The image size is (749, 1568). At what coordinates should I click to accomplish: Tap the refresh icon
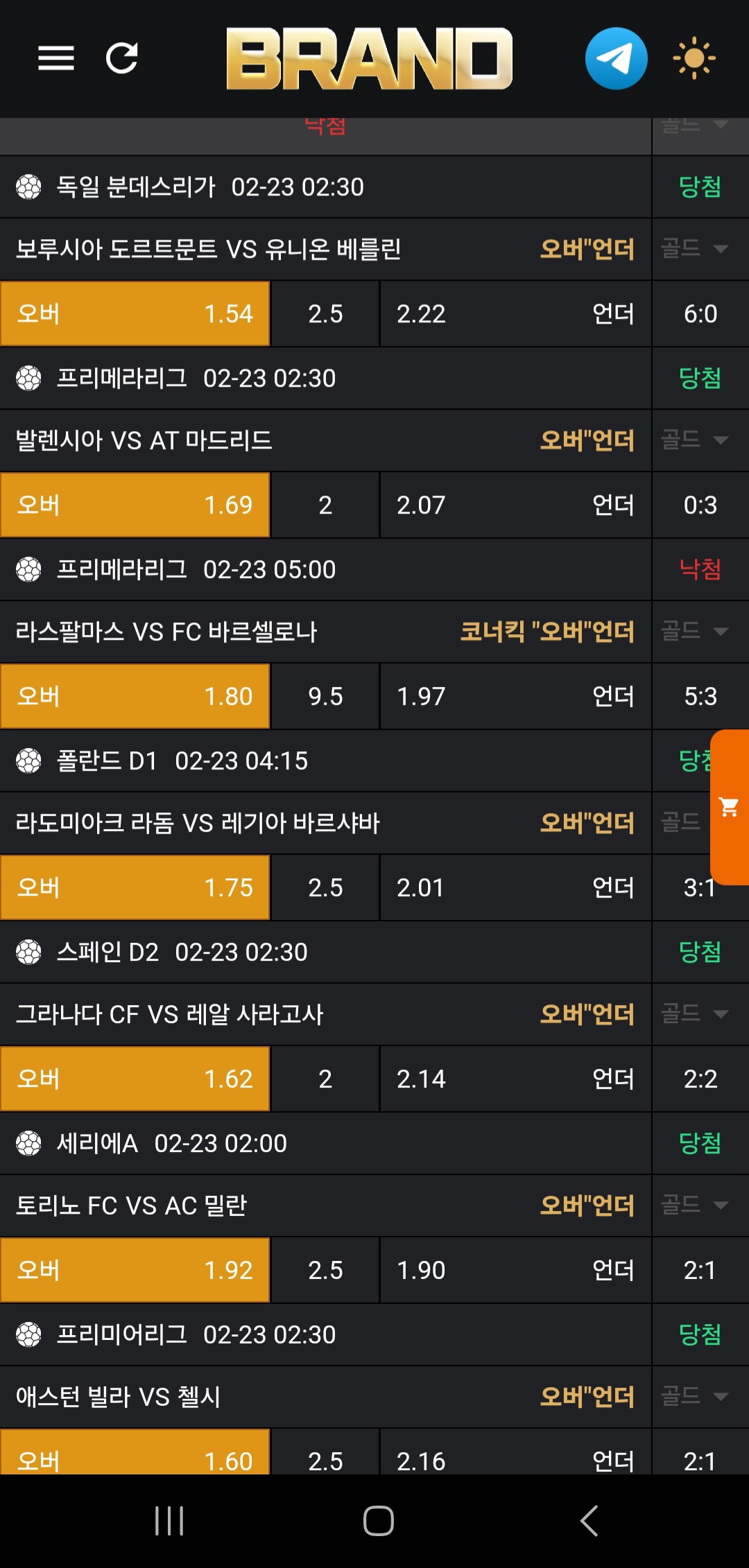point(122,58)
